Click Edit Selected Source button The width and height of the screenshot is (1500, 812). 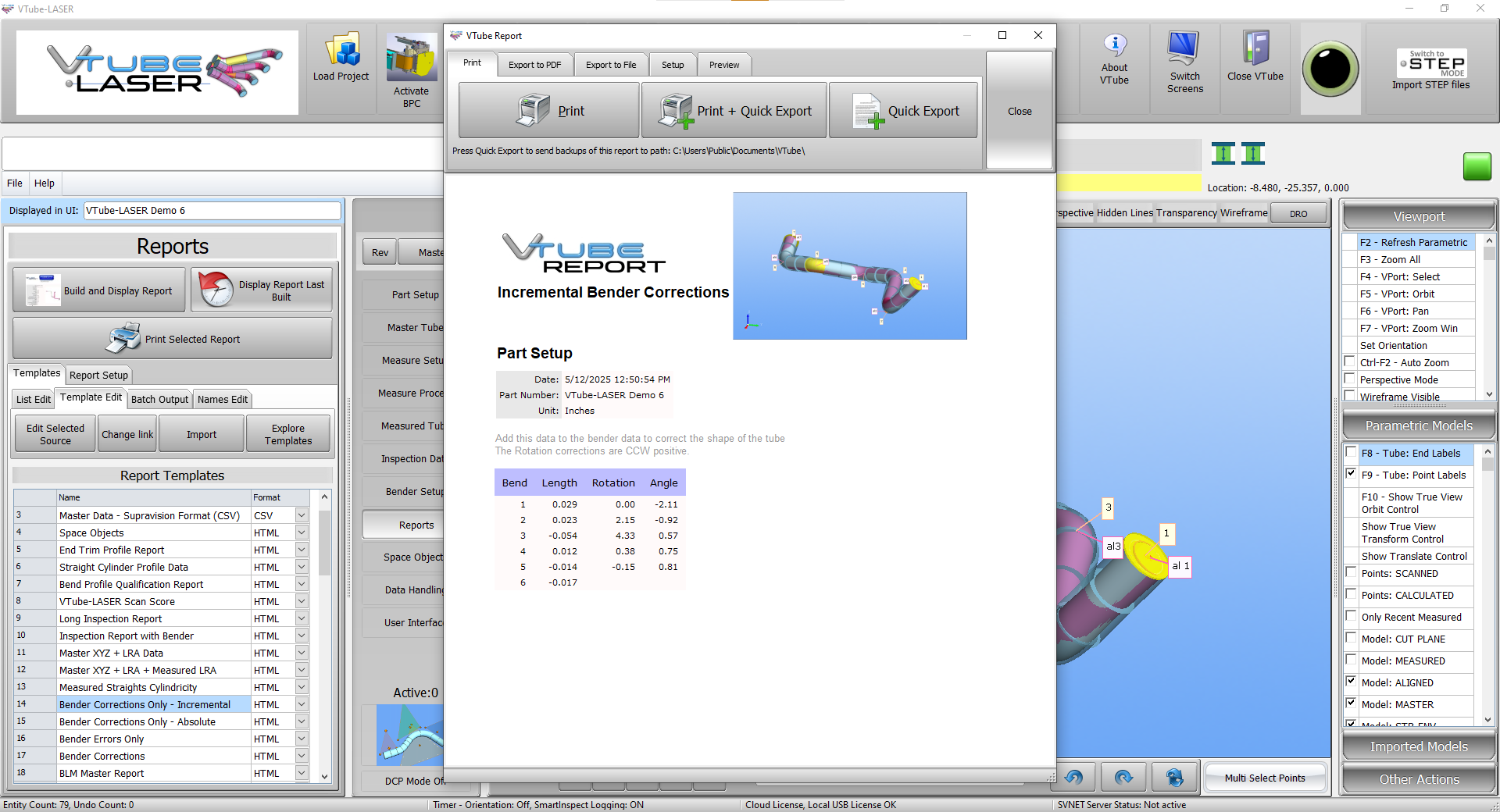tap(55, 434)
